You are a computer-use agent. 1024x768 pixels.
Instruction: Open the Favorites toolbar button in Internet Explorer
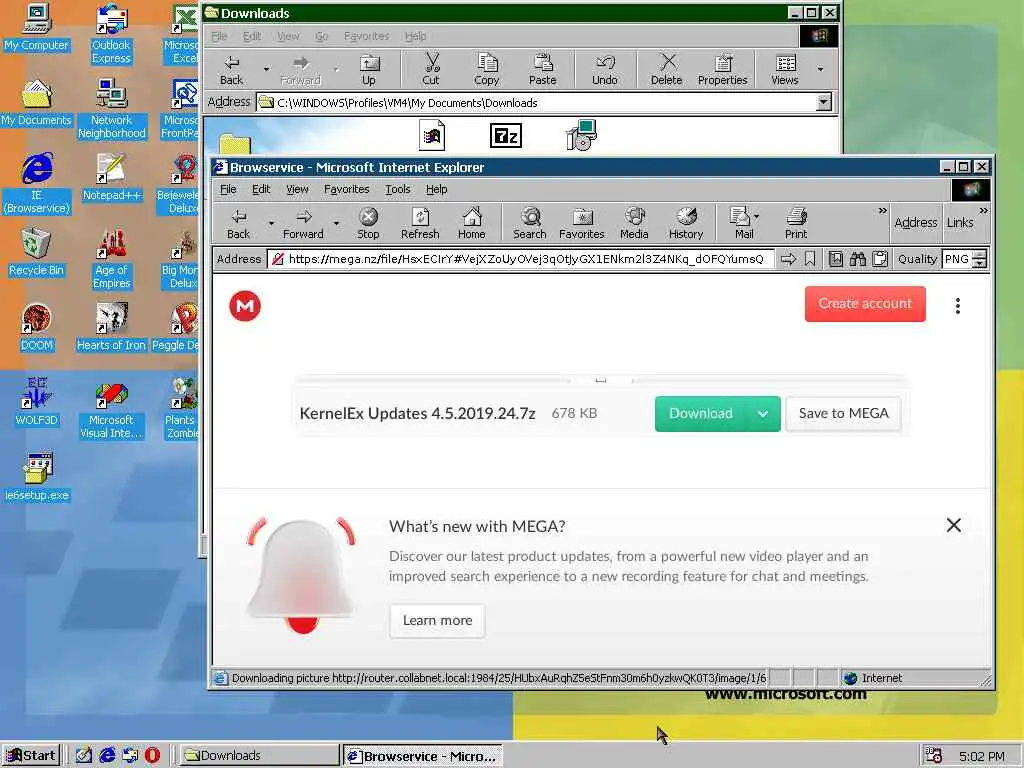click(581, 223)
